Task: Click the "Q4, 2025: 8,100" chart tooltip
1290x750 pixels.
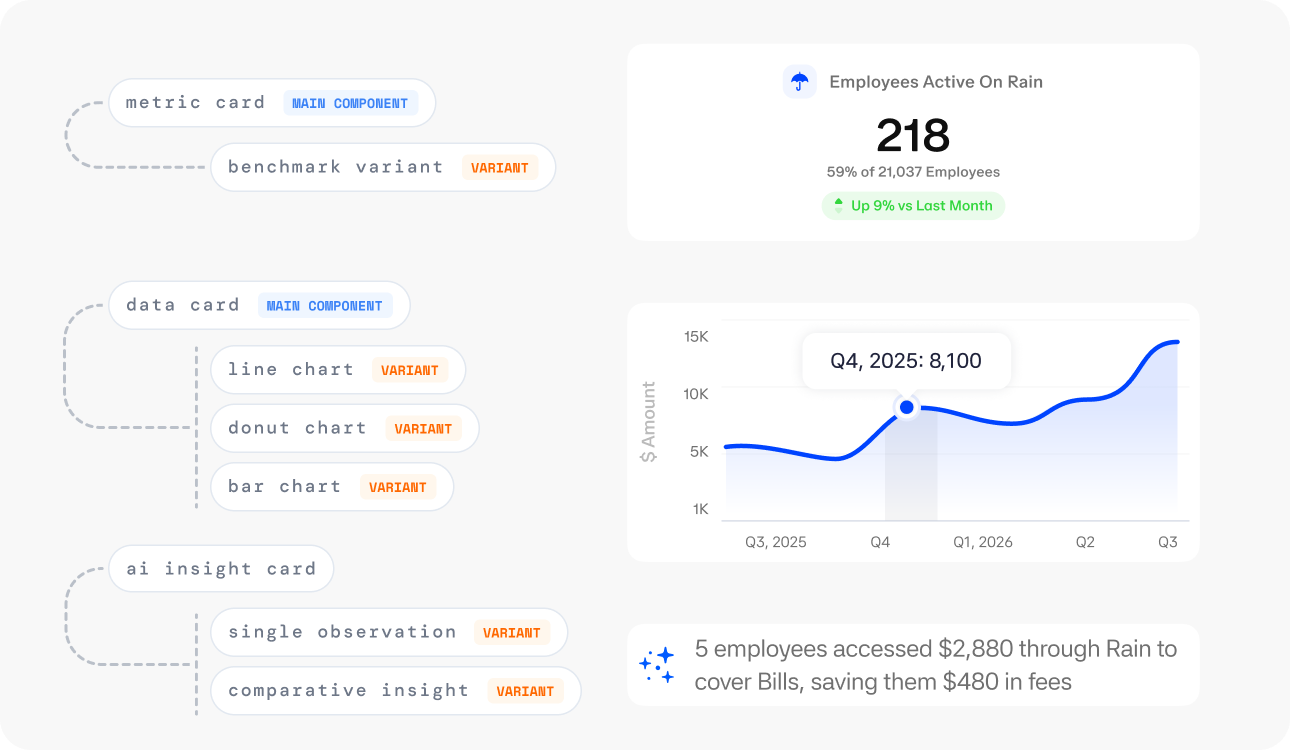Action: point(906,361)
